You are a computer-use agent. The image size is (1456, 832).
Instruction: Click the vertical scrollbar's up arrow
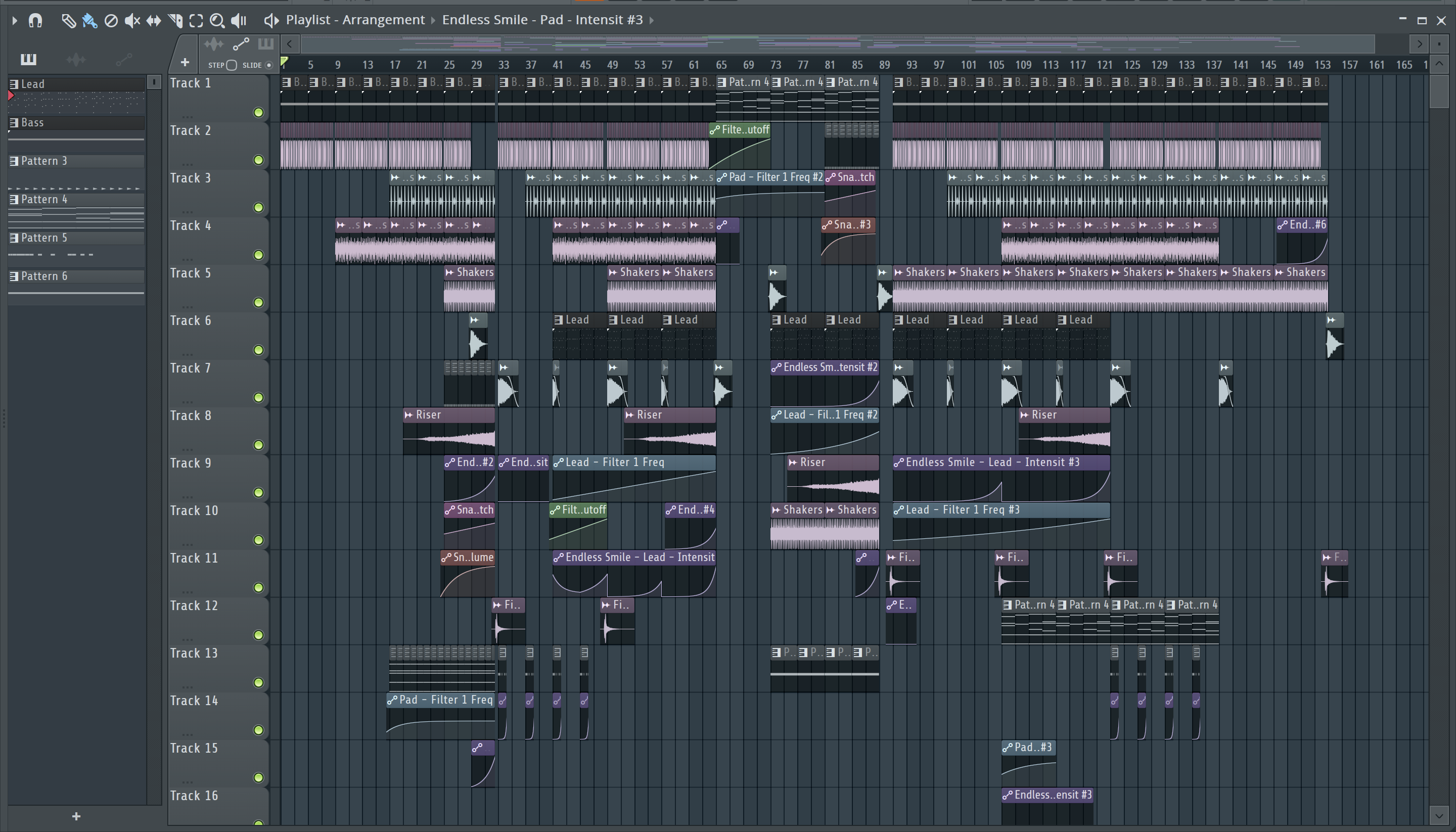(1439, 64)
